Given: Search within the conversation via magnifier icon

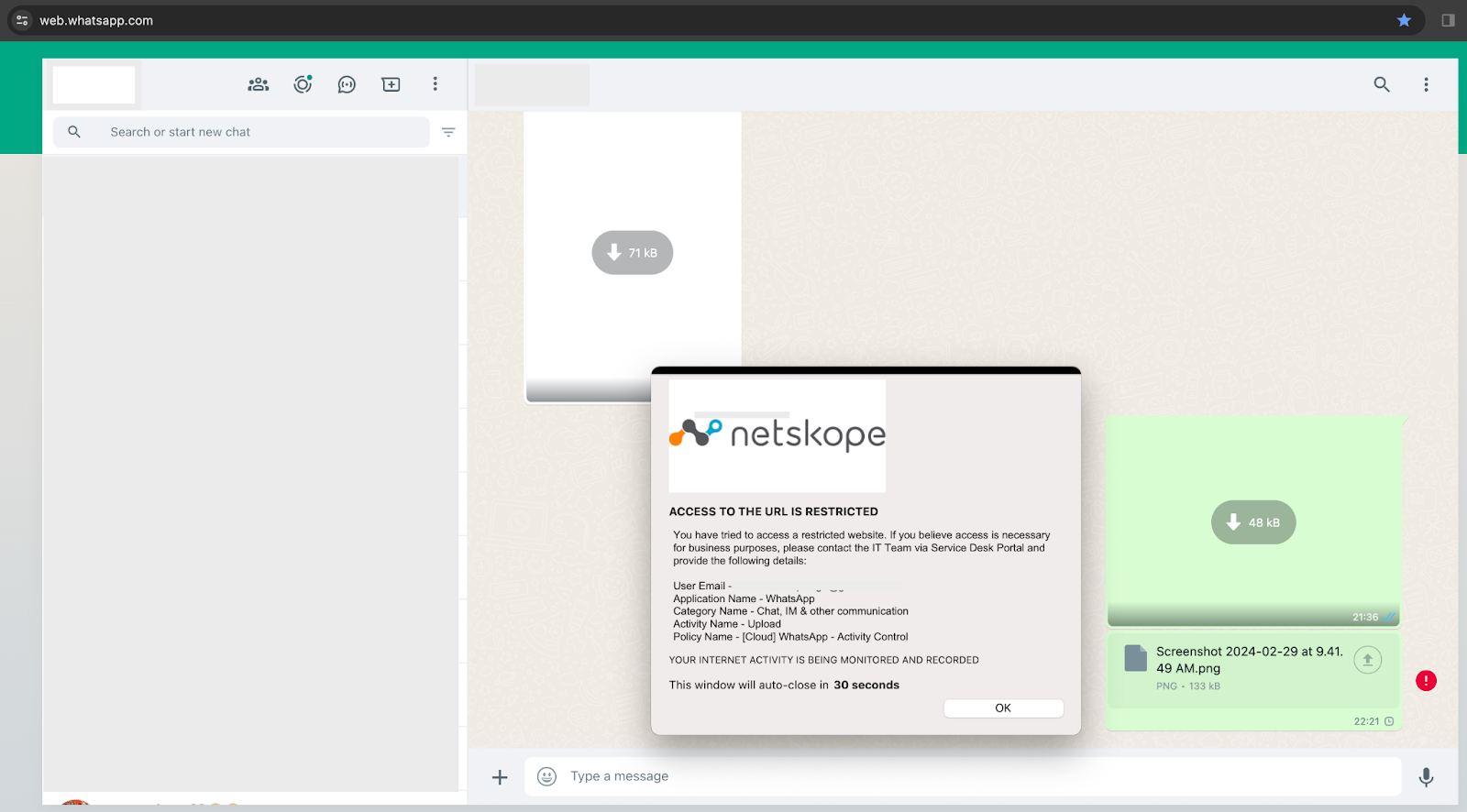Looking at the screenshot, I should pos(1382,84).
